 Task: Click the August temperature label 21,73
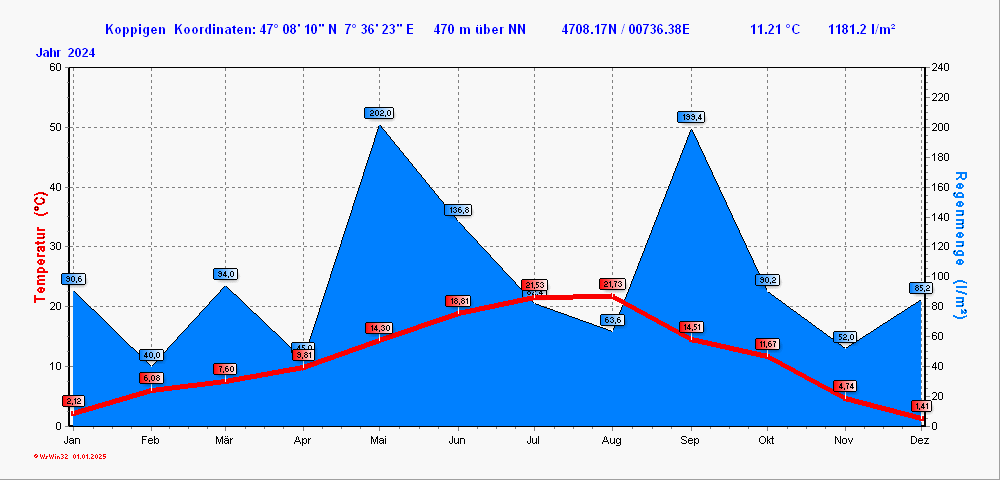[x=613, y=284]
